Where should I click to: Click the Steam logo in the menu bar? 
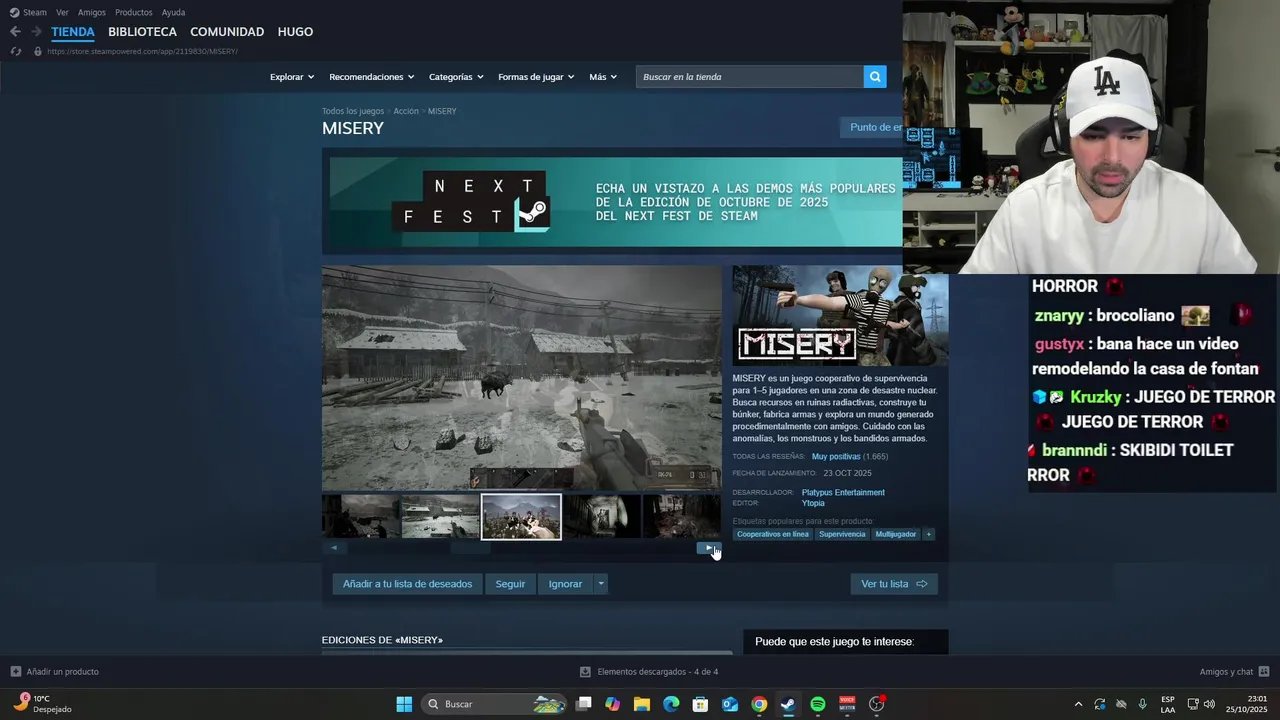coord(14,12)
